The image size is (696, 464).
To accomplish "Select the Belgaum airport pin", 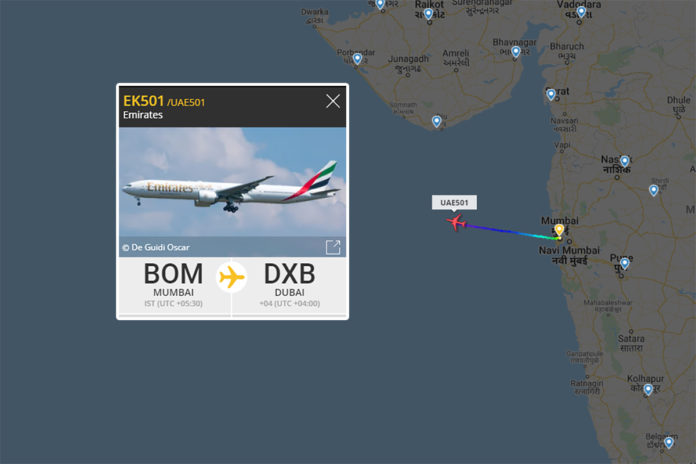I will coord(668,442).
